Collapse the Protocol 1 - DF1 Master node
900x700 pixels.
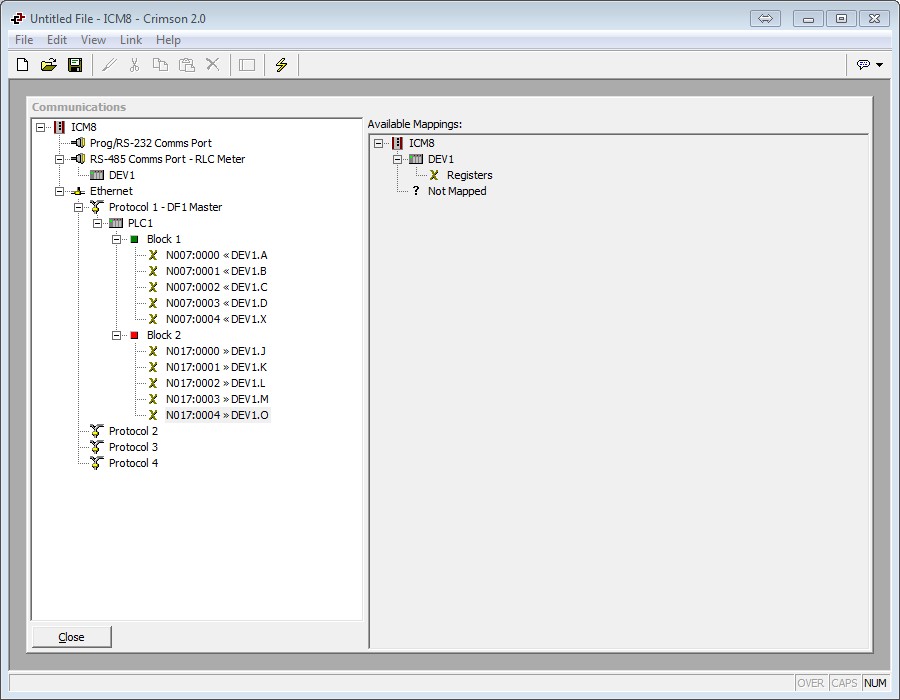(x=78, y=208)
